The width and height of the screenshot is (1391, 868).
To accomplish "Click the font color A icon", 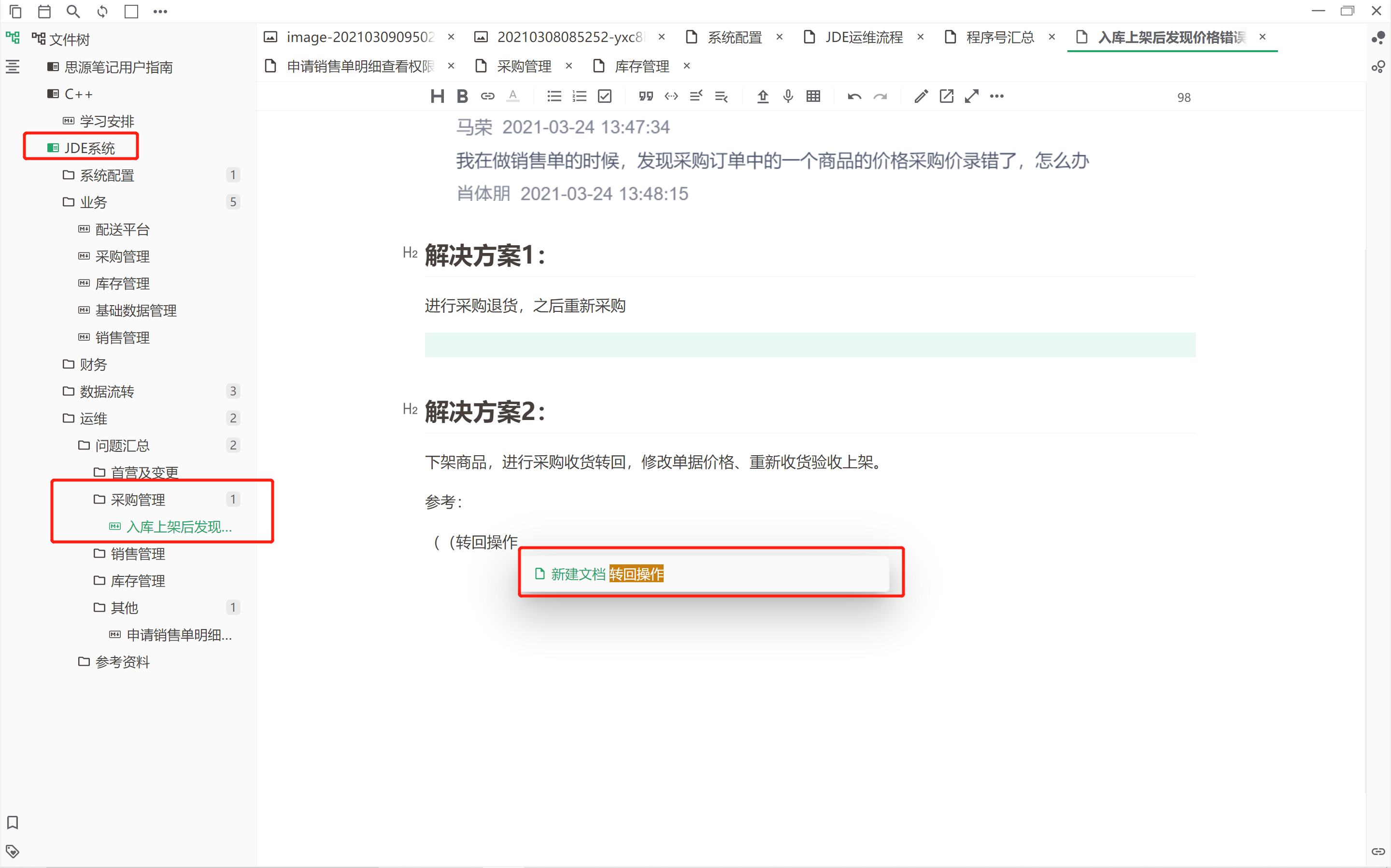I will pos(512,97).
